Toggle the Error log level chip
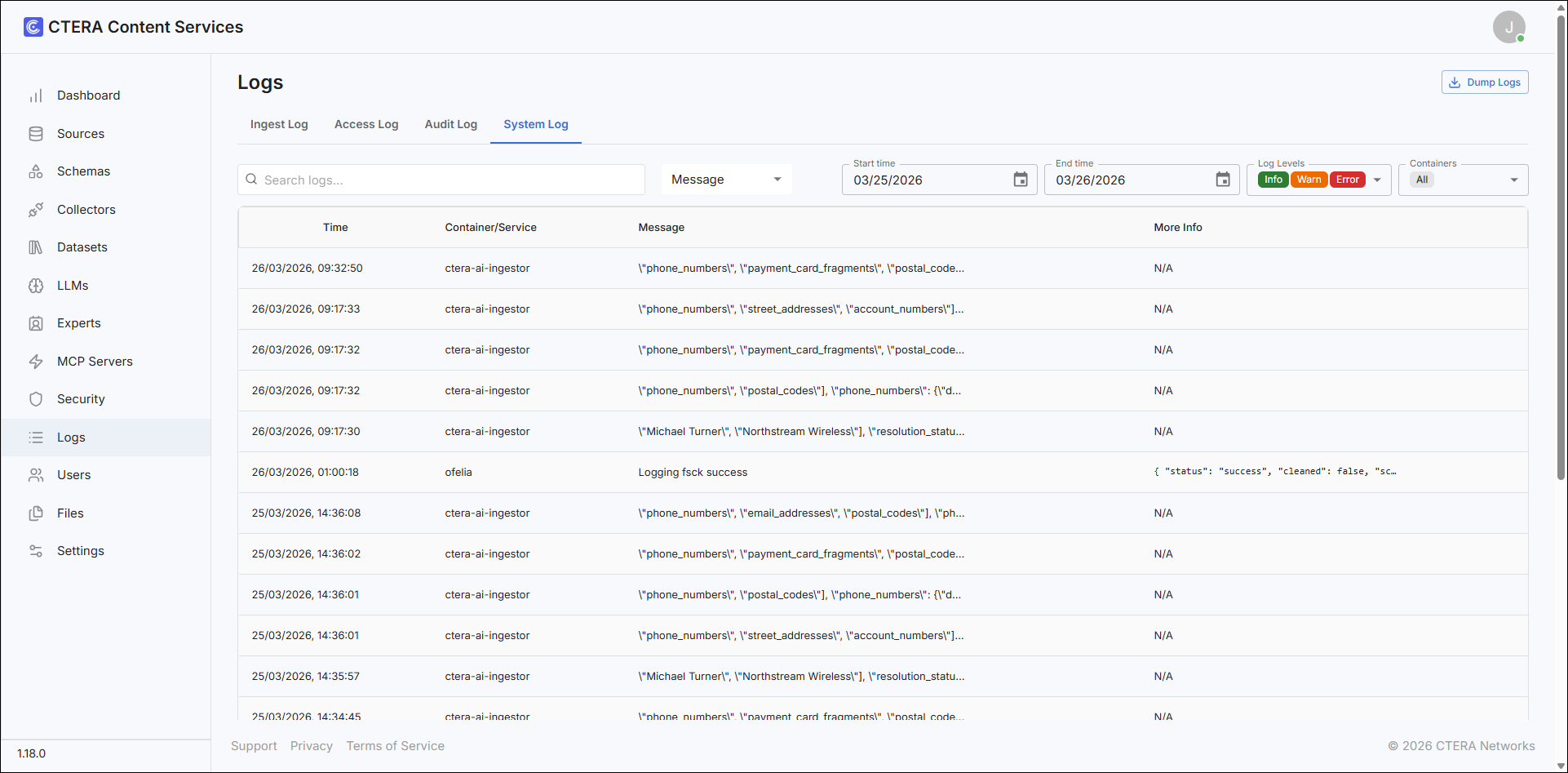1568x773 pixels. click(x=1347, y=180)
